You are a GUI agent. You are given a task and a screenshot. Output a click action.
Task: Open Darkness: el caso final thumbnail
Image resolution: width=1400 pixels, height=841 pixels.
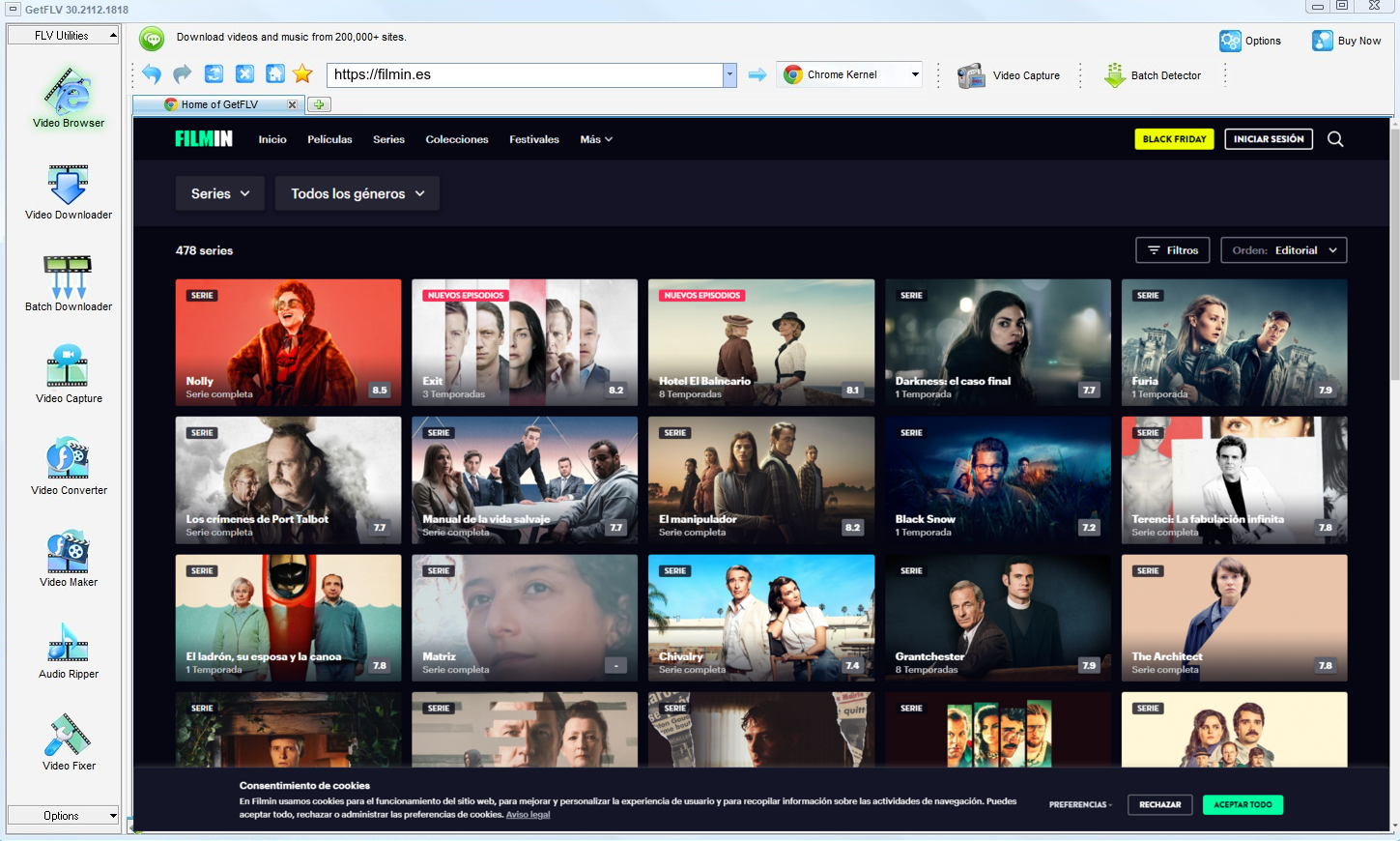998,342
